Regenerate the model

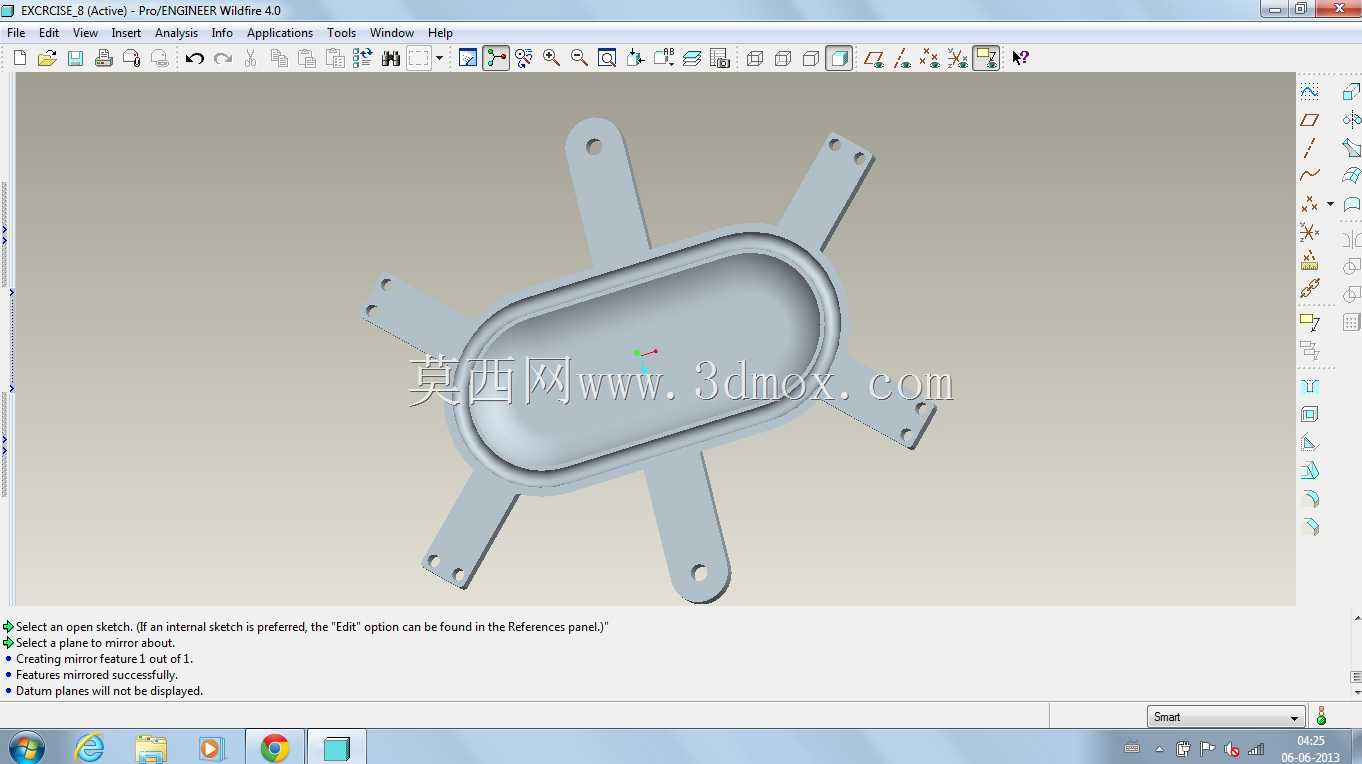[x=363, y=58]
